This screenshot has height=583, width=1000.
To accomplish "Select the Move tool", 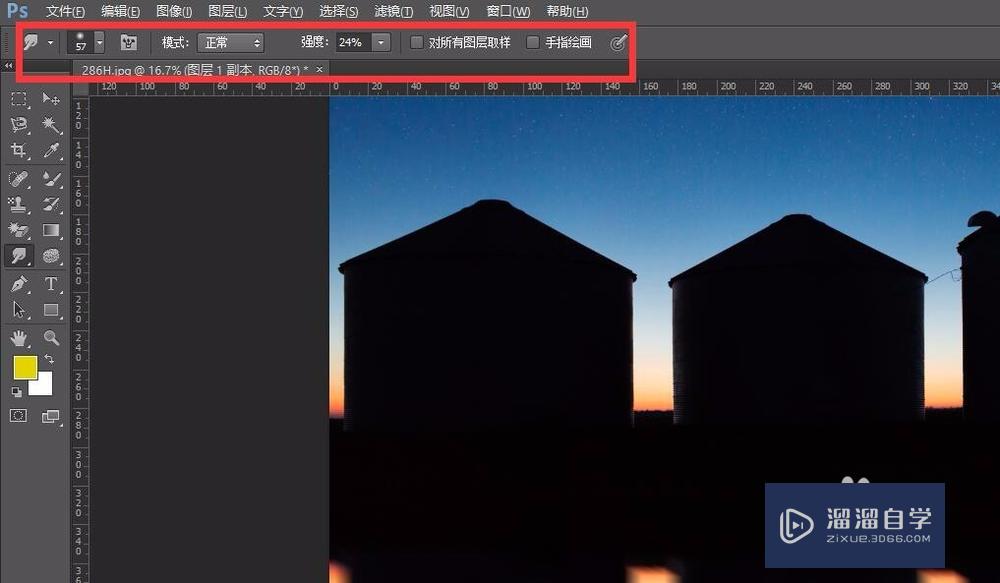I will pos(51,99).
